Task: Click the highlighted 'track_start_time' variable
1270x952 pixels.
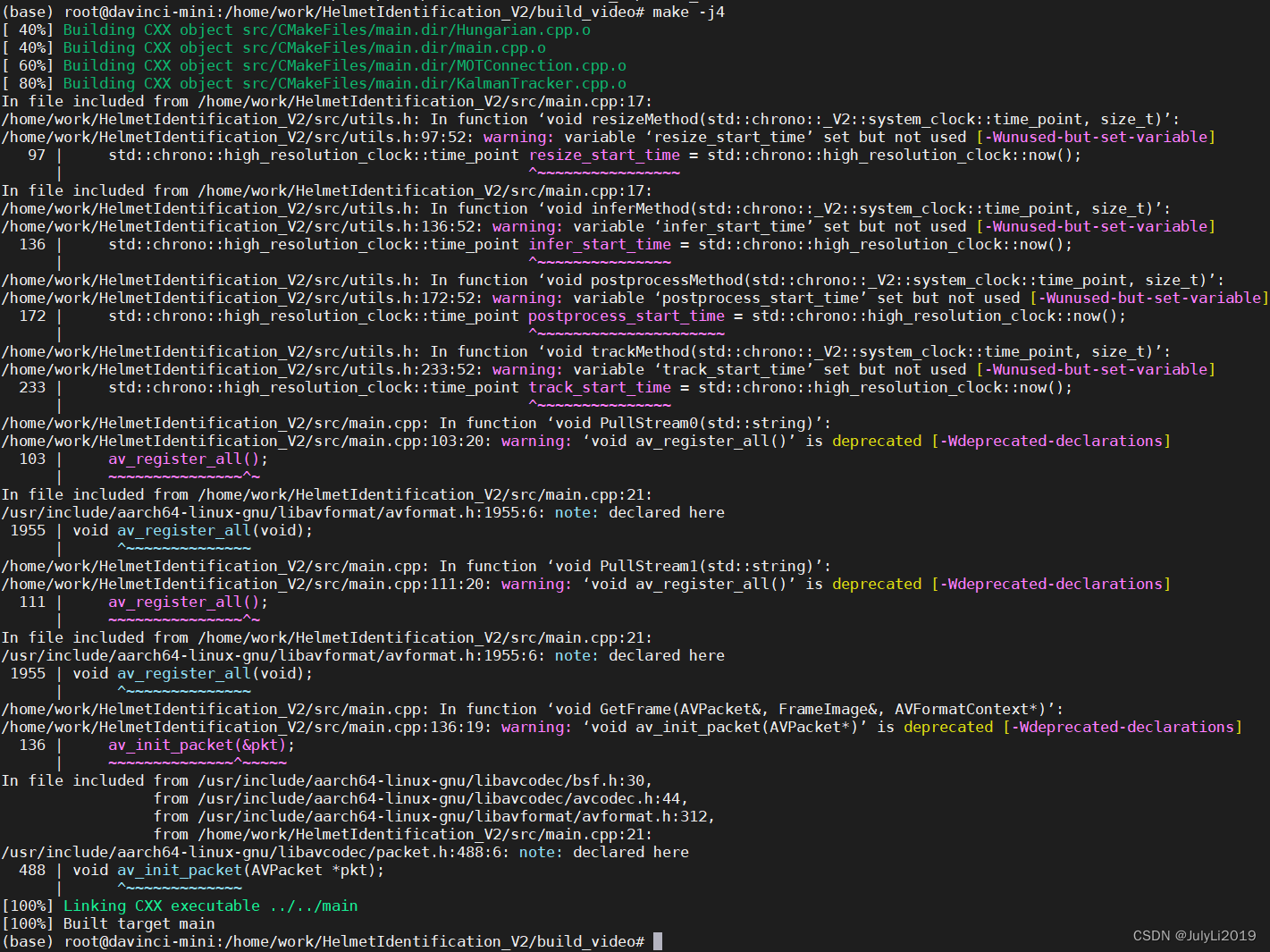Action: pos(600,387)
